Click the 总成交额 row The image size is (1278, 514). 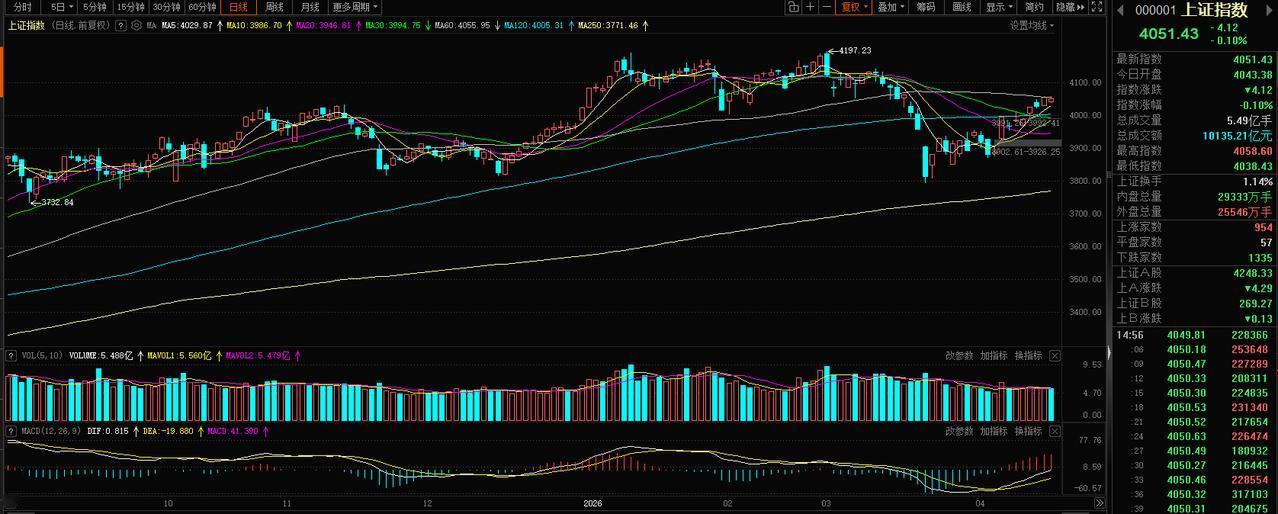click(x=1195, y=135)
